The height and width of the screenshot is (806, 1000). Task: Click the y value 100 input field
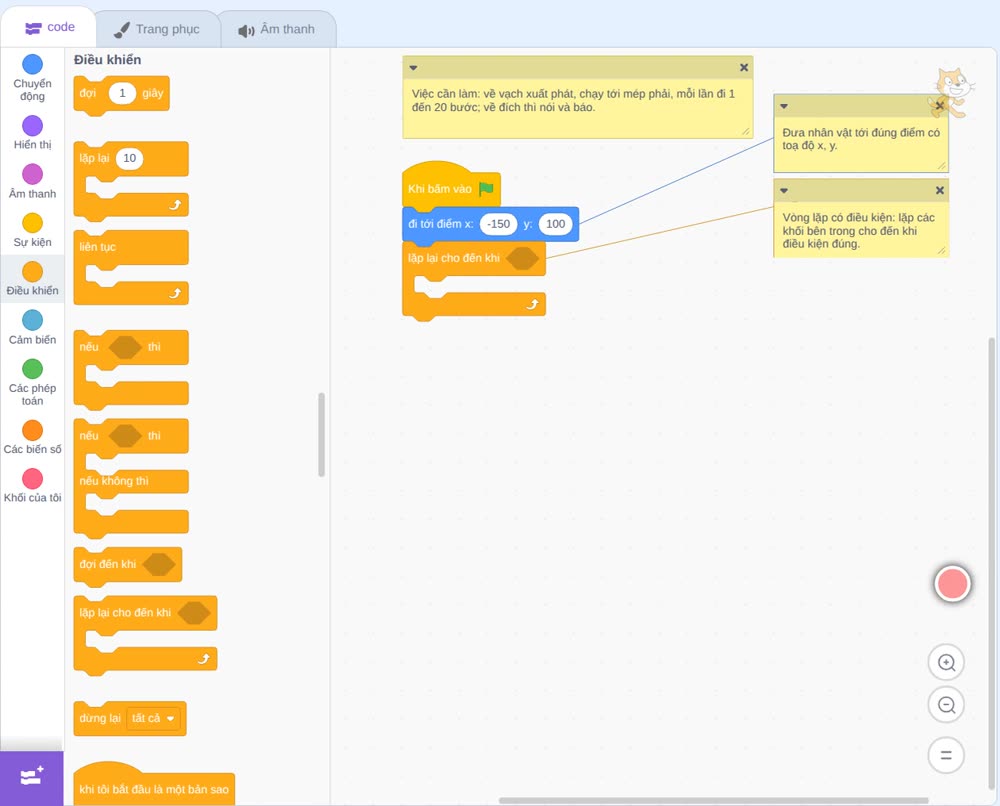point(555,224)
